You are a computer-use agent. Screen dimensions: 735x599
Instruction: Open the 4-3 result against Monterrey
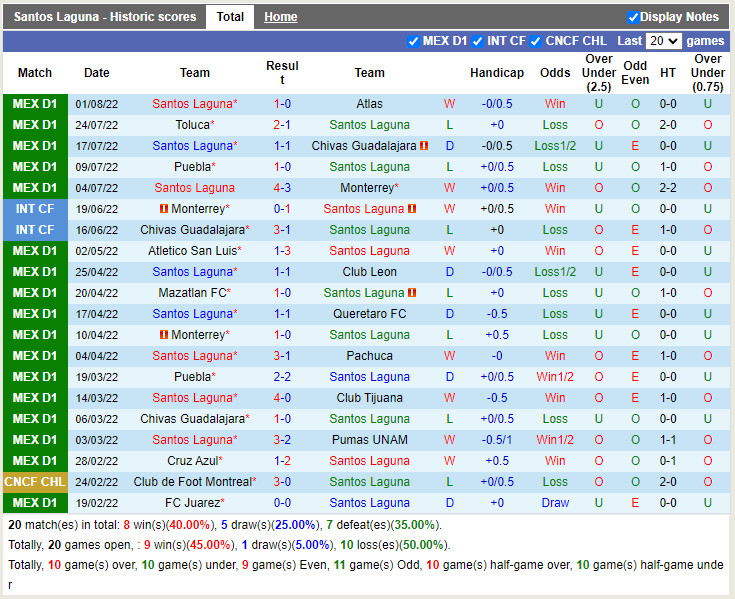click(282, 188)
